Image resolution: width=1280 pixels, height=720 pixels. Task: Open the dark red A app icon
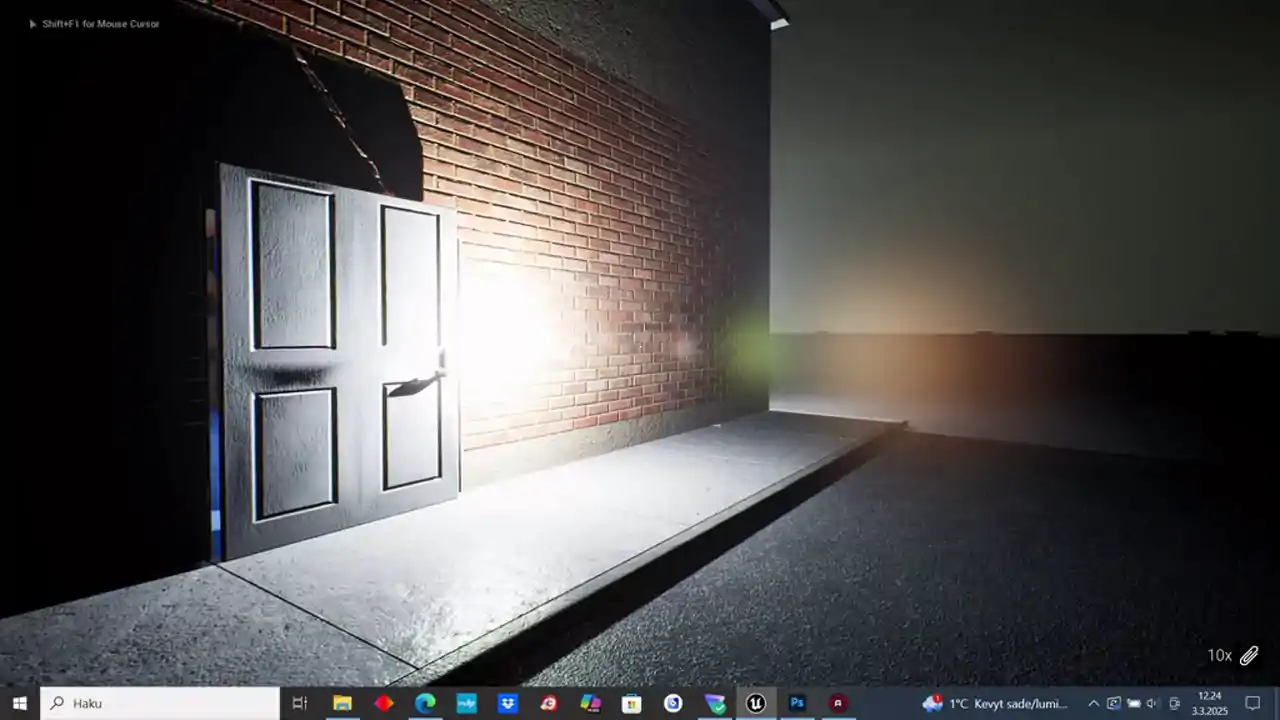839,703
